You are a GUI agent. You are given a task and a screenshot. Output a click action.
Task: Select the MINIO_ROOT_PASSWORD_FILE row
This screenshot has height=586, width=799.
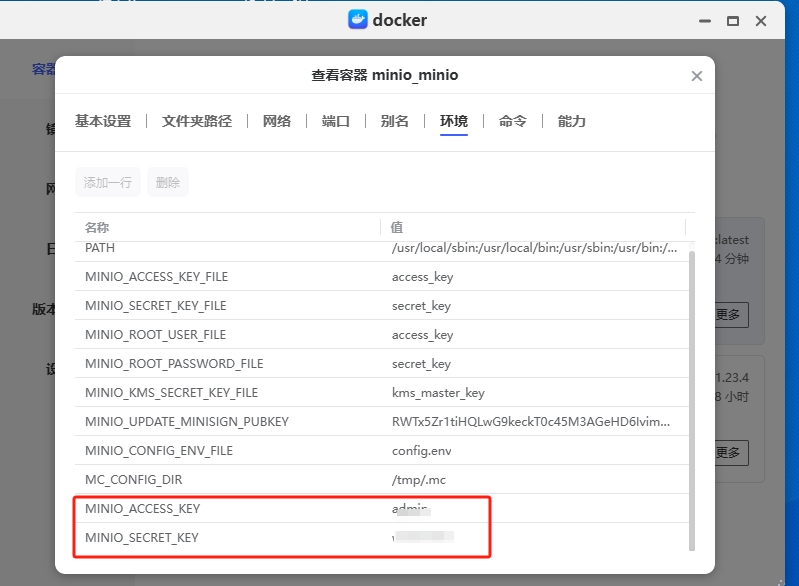click(382, 363)
